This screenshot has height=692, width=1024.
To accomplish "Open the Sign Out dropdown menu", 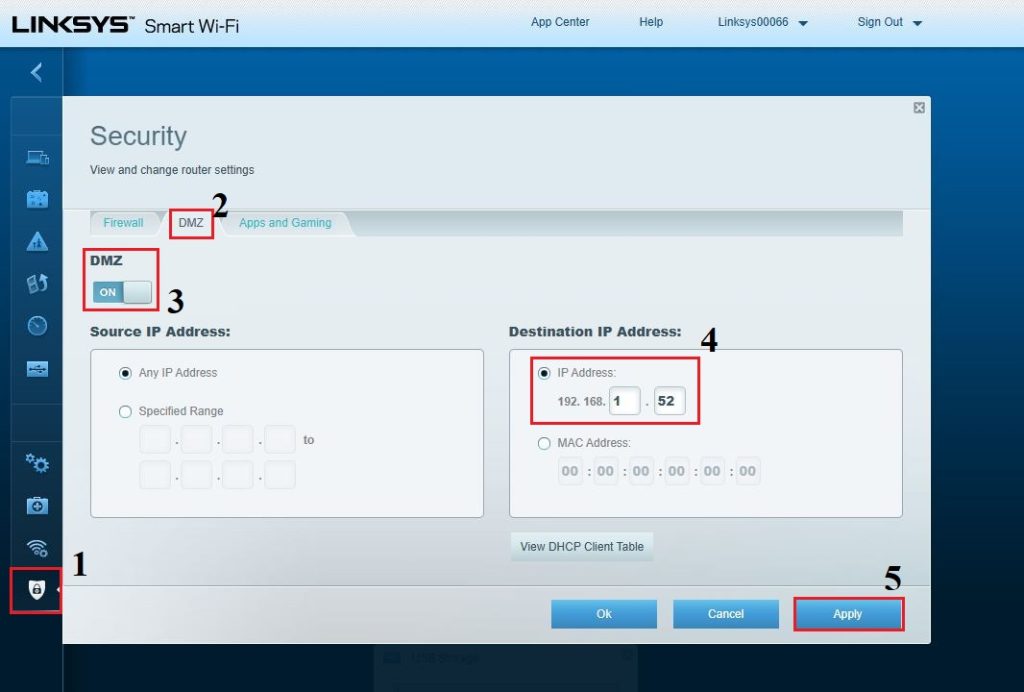I will [889, 22].
